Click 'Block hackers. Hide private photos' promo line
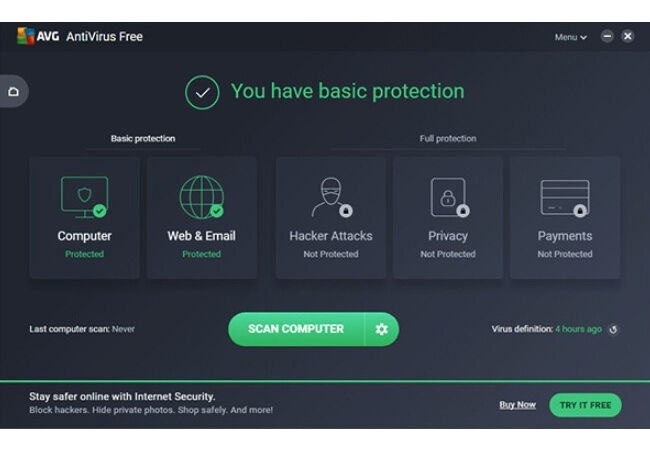This screenshot has height=450, width=650. point(151,410)
